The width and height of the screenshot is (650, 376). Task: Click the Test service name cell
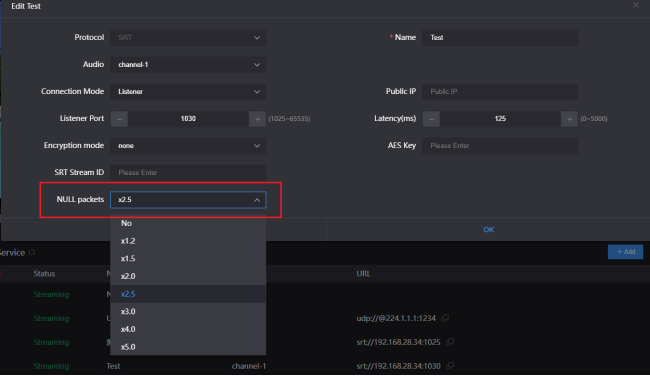coord(113,366)
